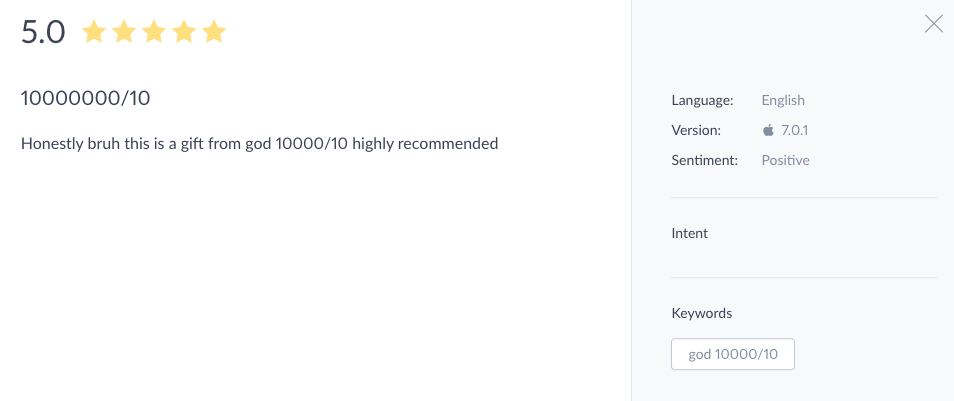Click the Keywords section heading

click(702, 313)
